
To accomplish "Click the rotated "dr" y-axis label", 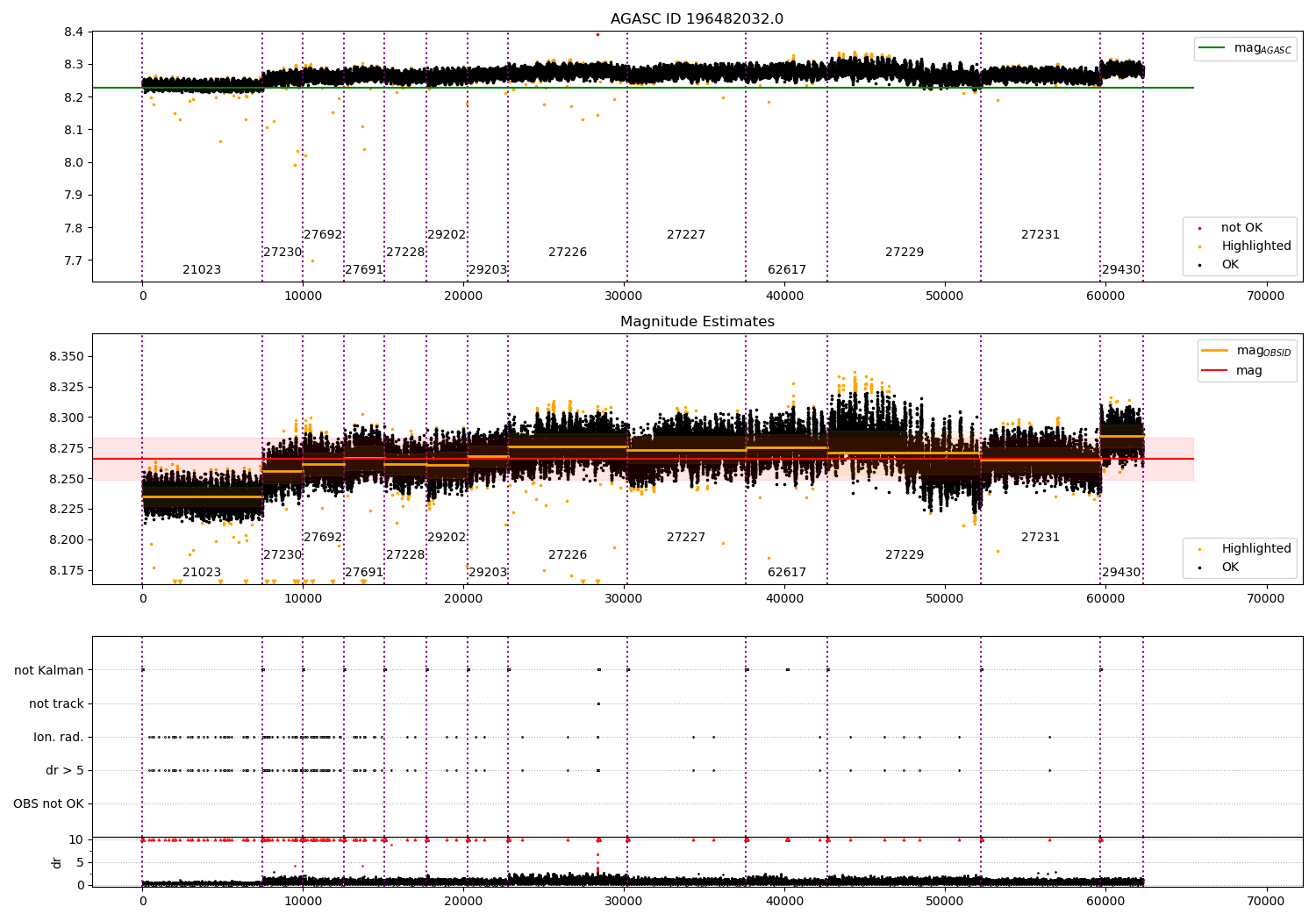I will [57, 863].
